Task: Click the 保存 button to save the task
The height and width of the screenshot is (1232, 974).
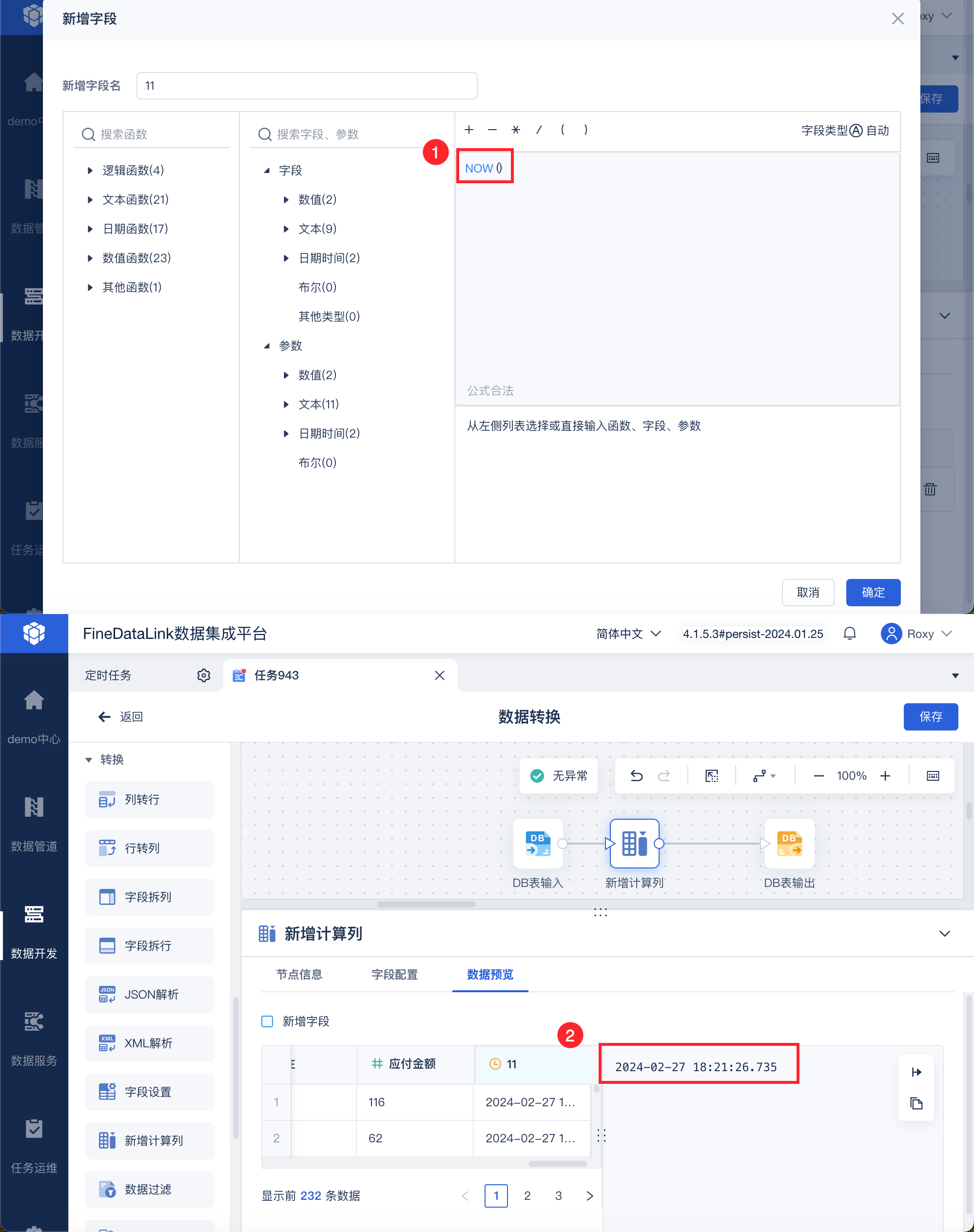Action: [931, 716]
